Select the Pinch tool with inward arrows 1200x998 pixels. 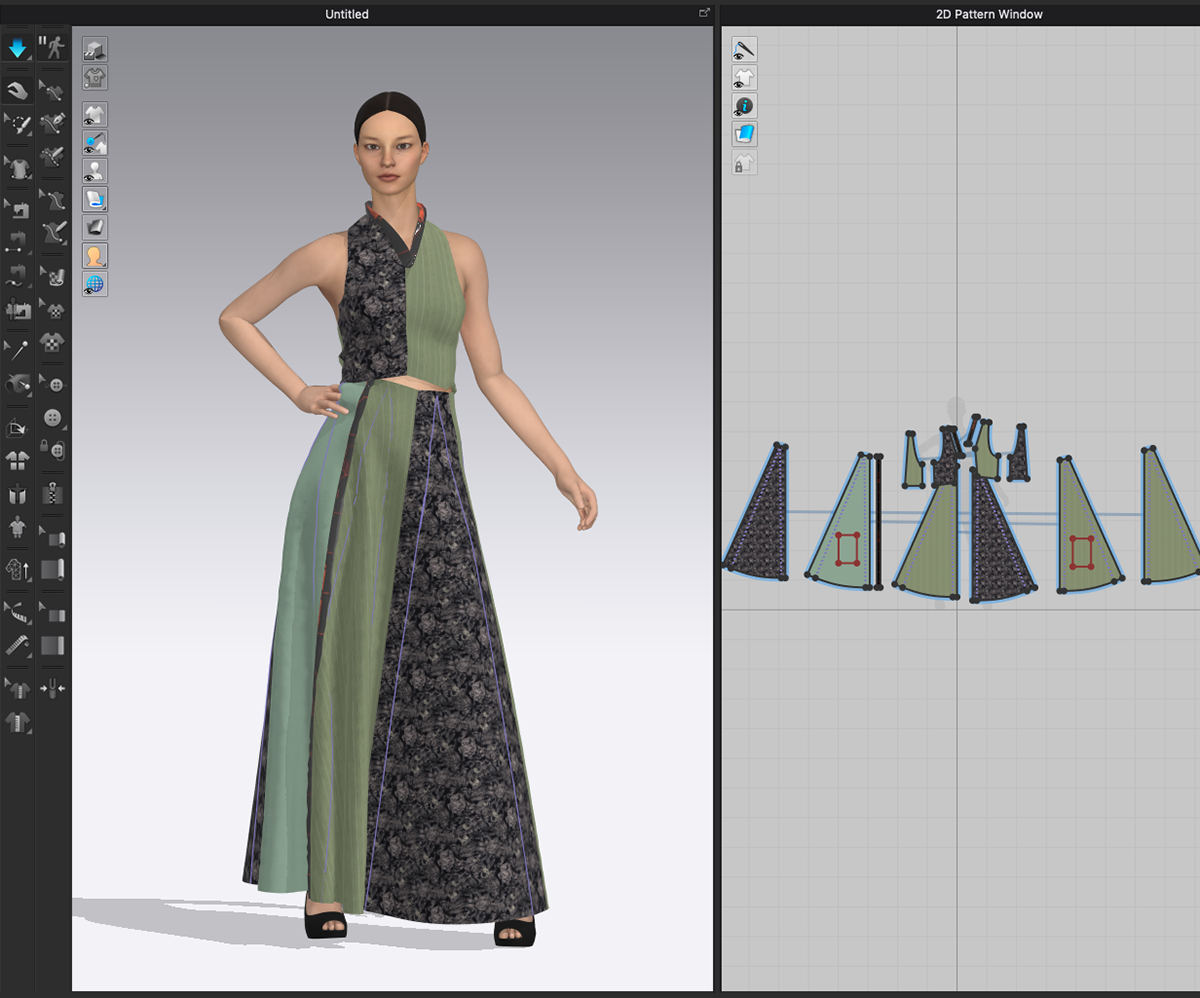coord(52,688)
